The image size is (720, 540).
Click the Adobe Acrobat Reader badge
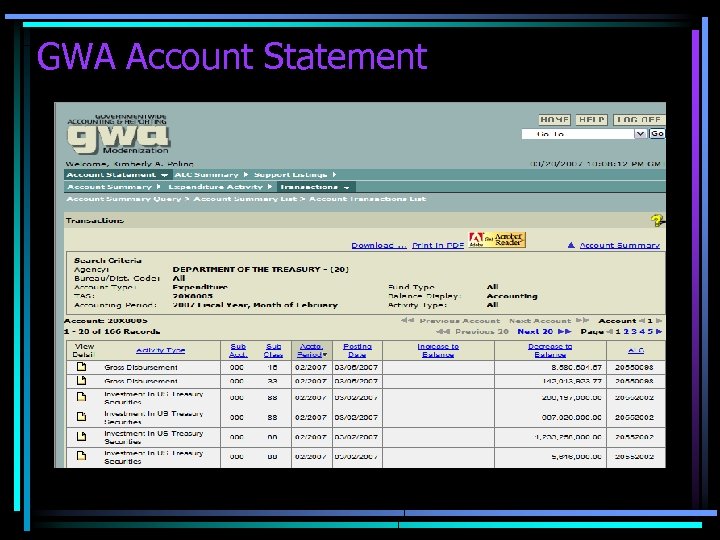[x=497, y=240]
